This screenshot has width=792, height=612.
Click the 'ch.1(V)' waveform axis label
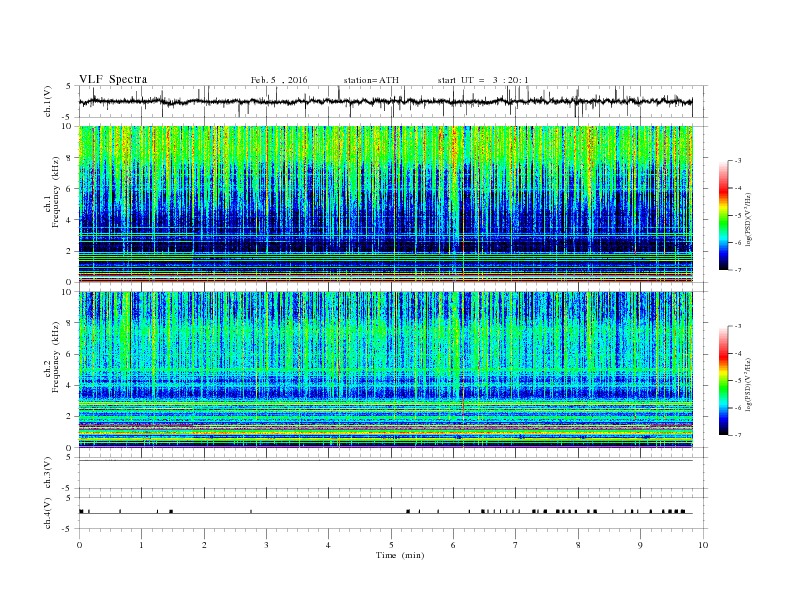(x=48, y=101)
